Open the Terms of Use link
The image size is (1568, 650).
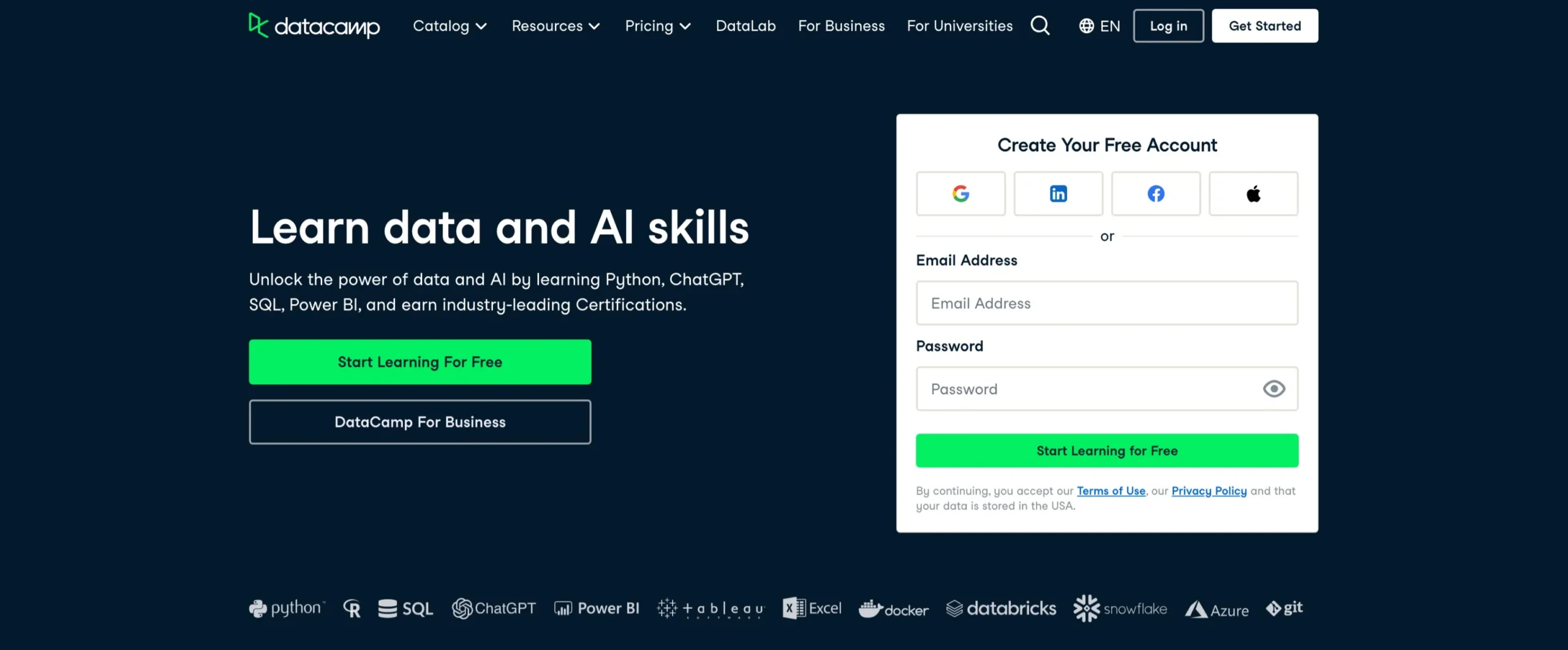pos(1110,491)
